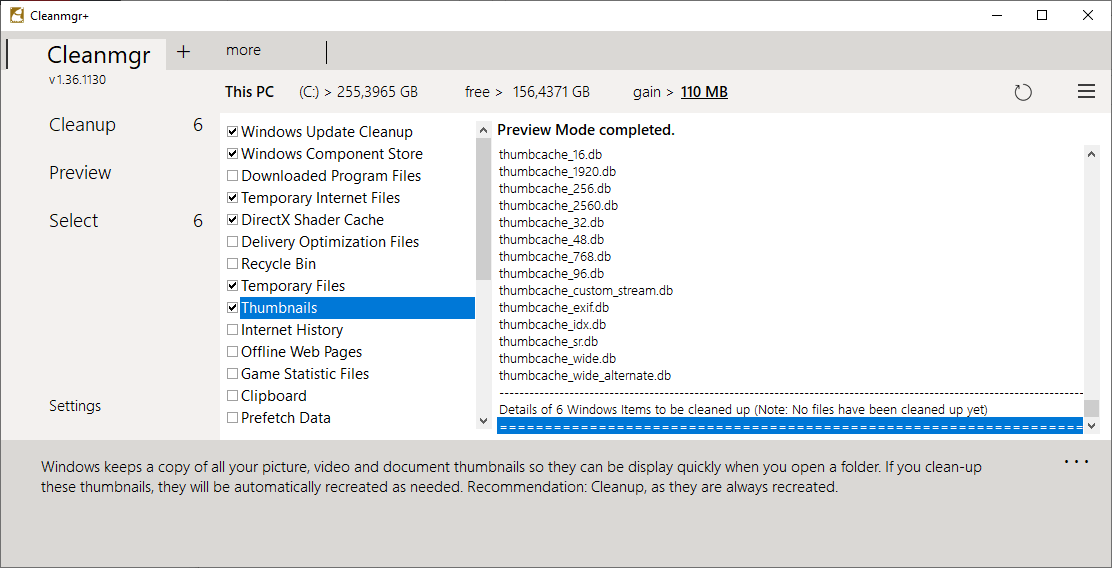Viewport: 1112px width, 568px height.
Task: Click the preview log scroll down arrow
Action: pos(1091,425)
